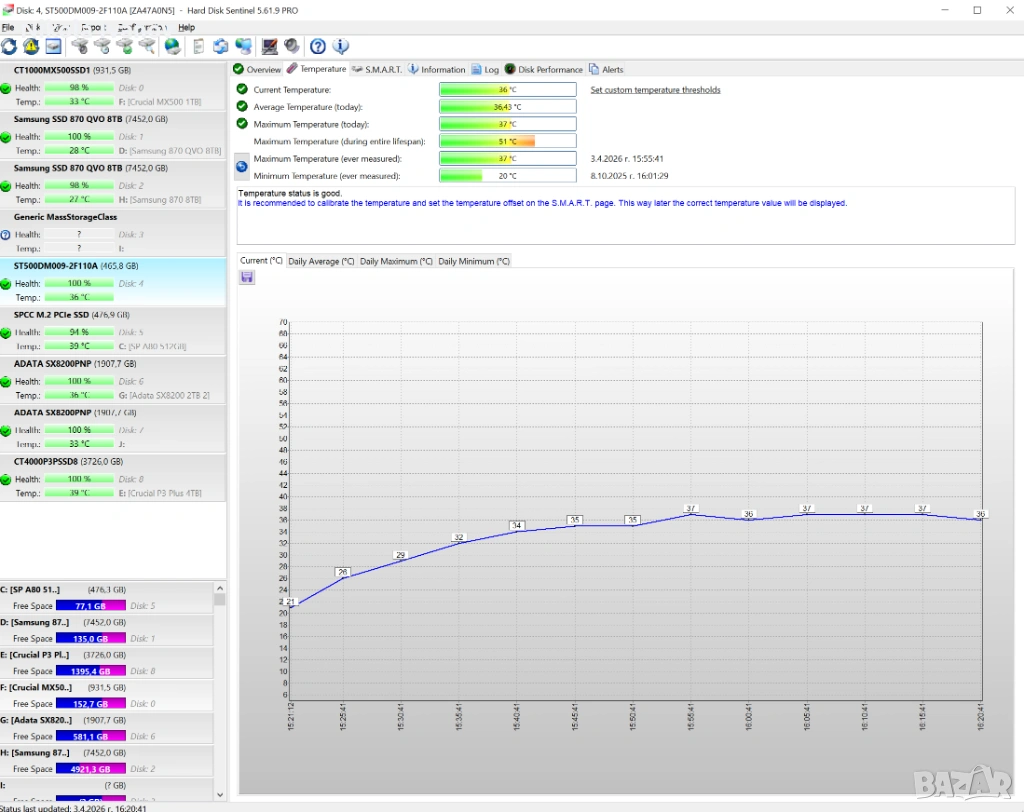
Task: Click the blue About info icon
Action: 340,46
